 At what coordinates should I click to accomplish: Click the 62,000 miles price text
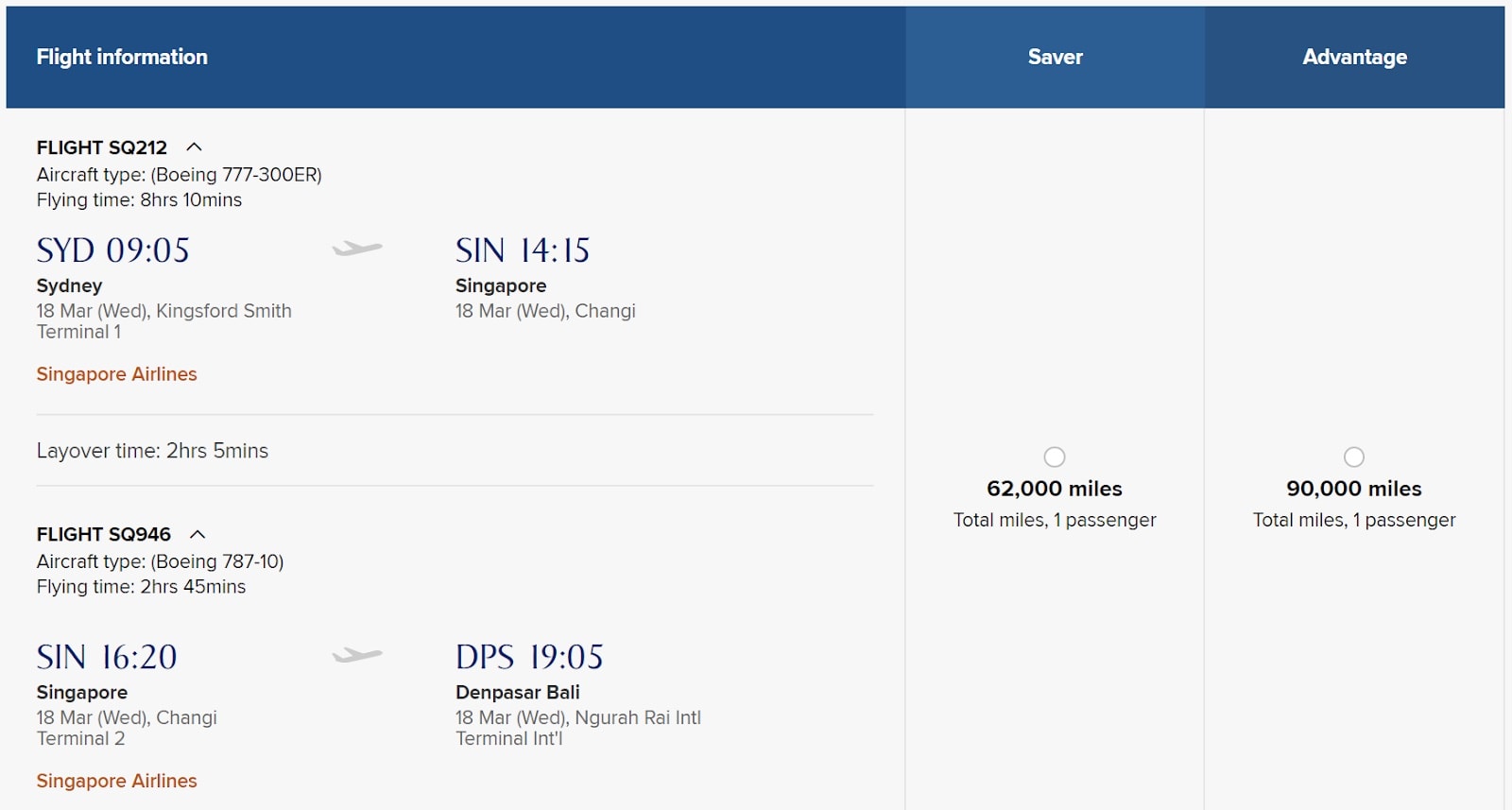click(1055, 489)
